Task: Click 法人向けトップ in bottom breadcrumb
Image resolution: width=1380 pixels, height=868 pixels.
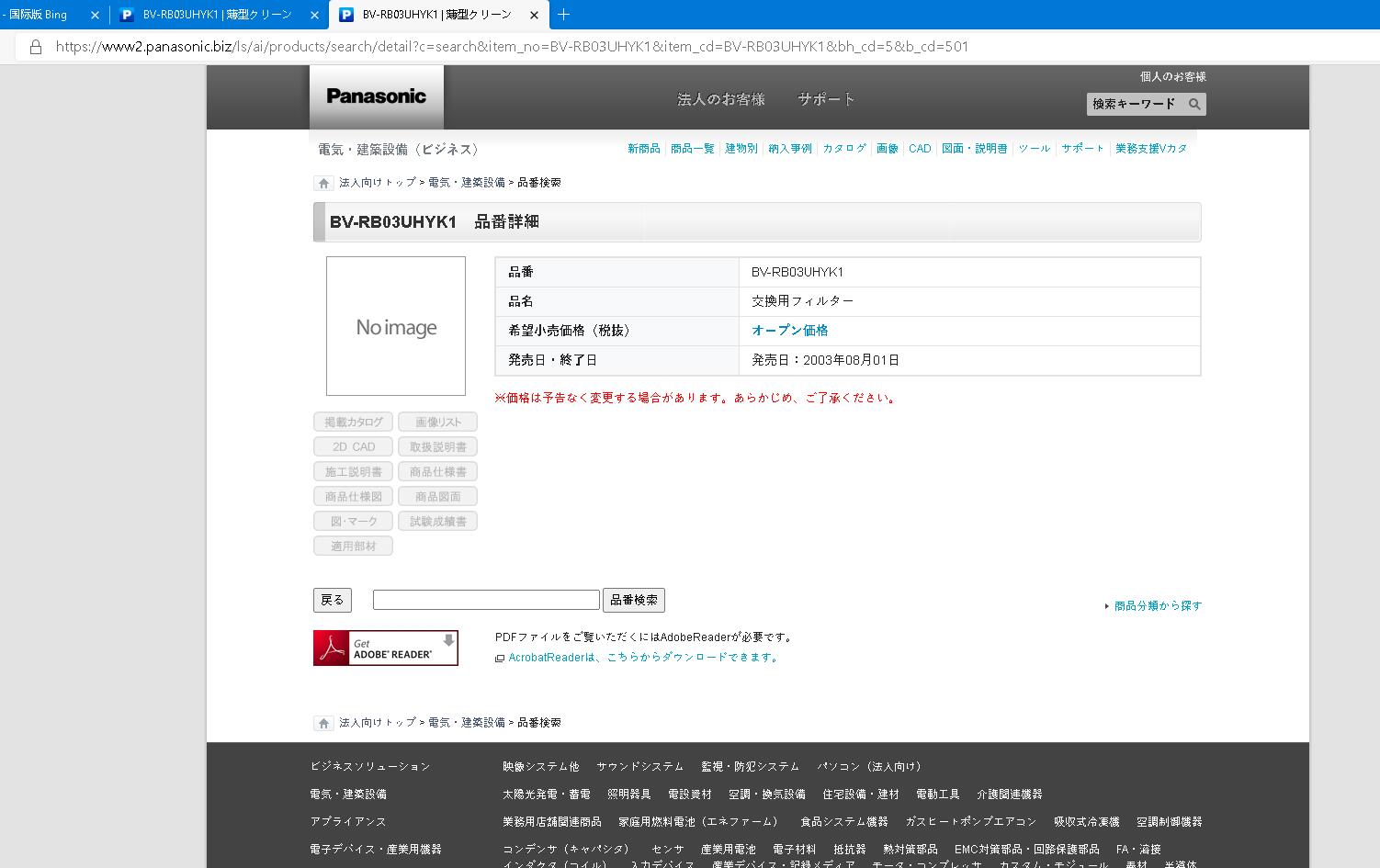Action: 378,723
